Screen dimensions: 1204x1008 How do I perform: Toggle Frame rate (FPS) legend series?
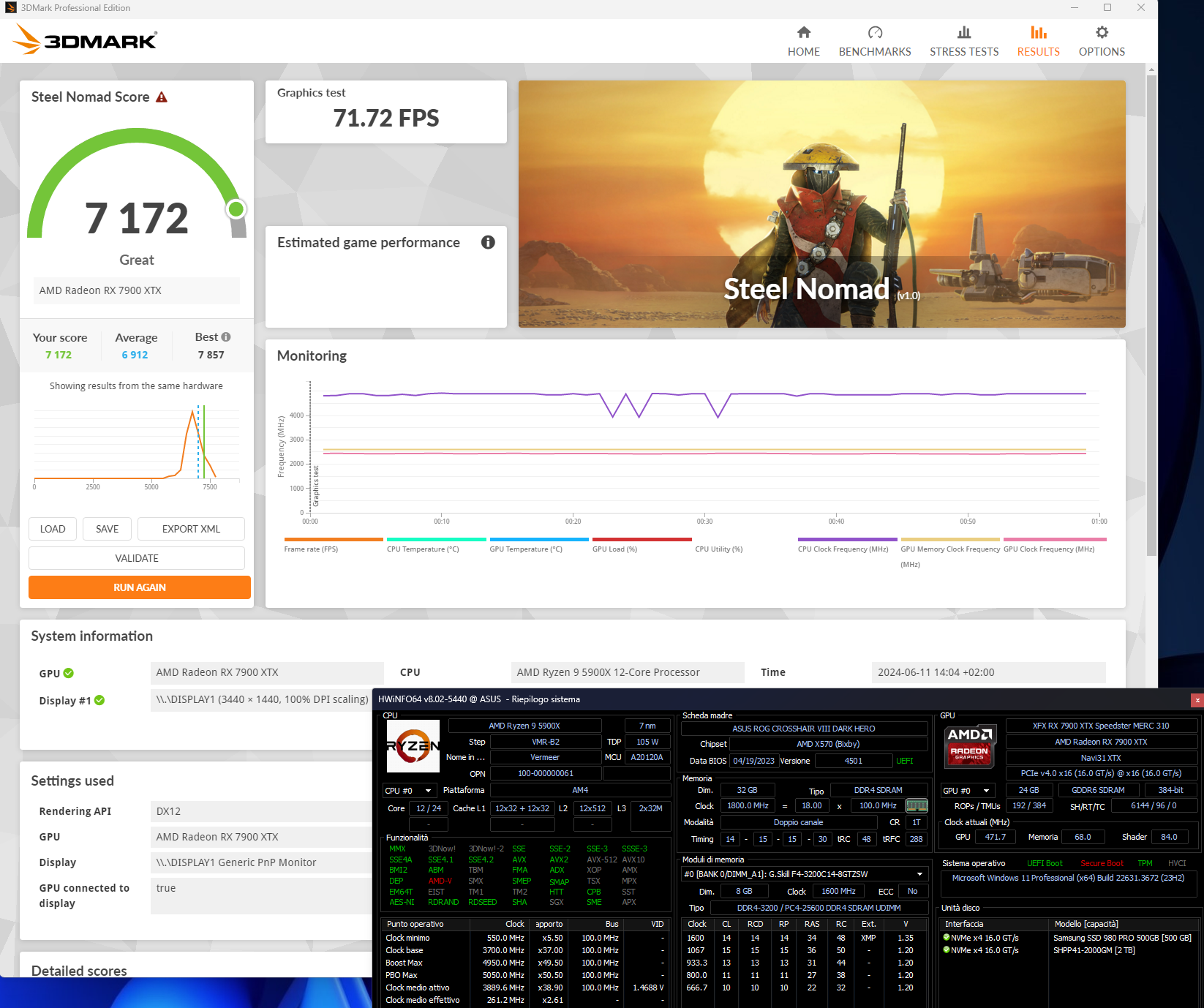point(333,545)
